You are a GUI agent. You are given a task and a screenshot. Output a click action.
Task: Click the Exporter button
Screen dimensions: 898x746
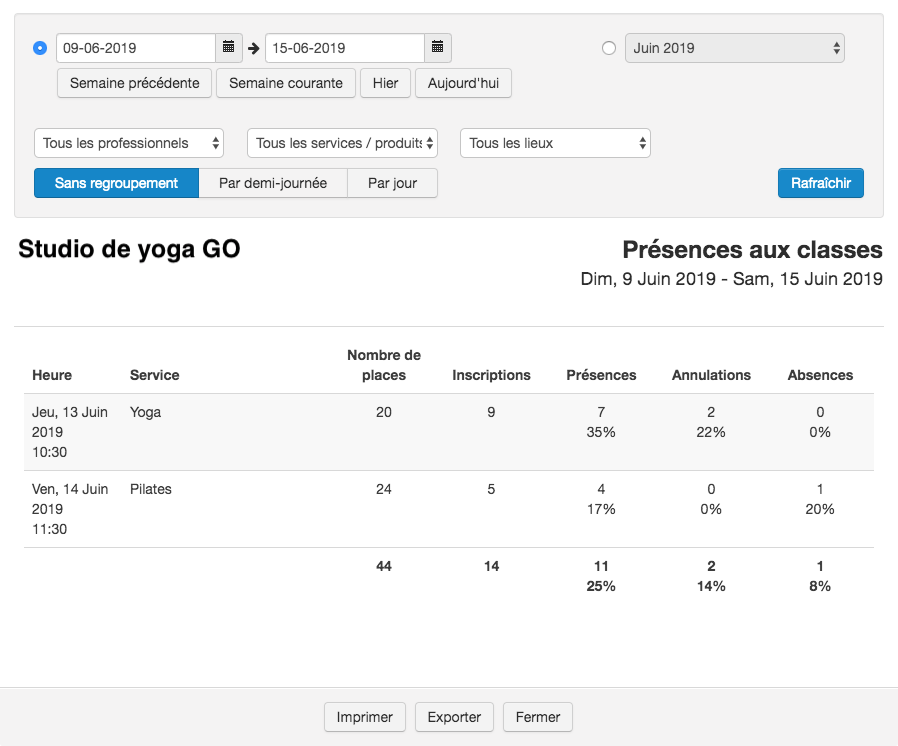[x=454, y=717]
